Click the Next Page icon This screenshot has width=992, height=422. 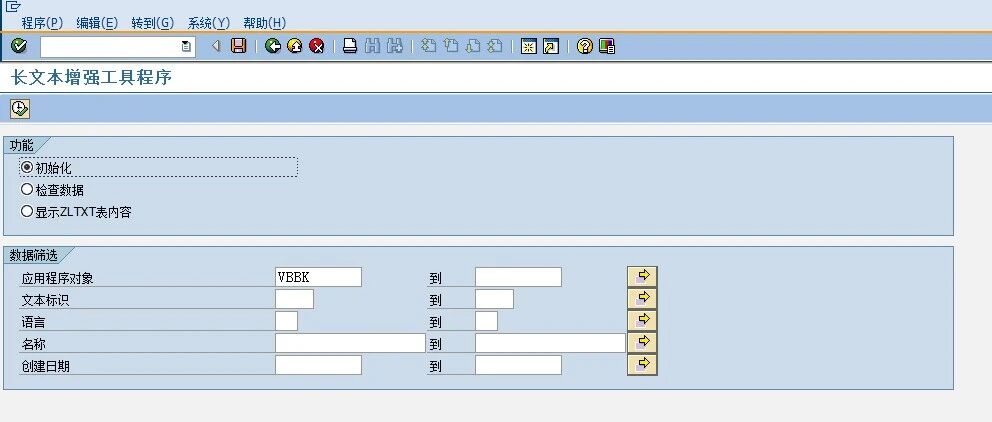click(473, 46)
